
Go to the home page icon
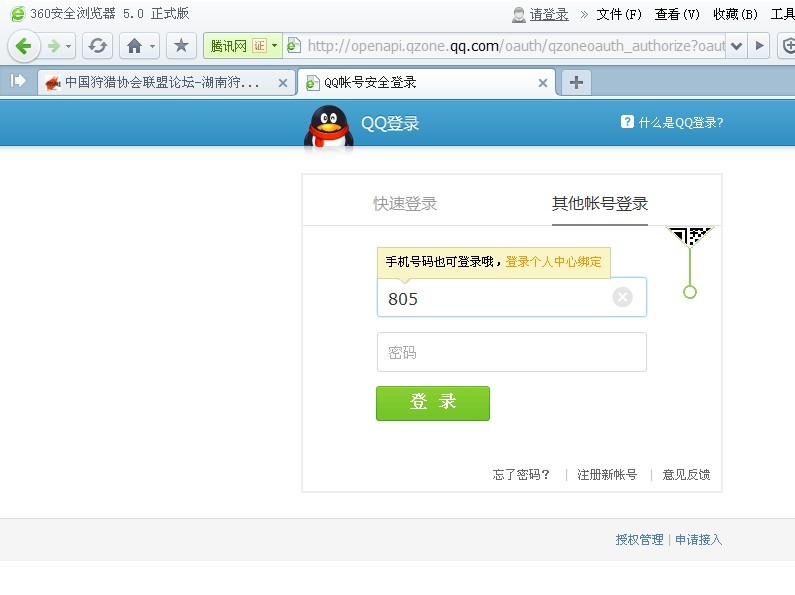click(x=134, y=46)
